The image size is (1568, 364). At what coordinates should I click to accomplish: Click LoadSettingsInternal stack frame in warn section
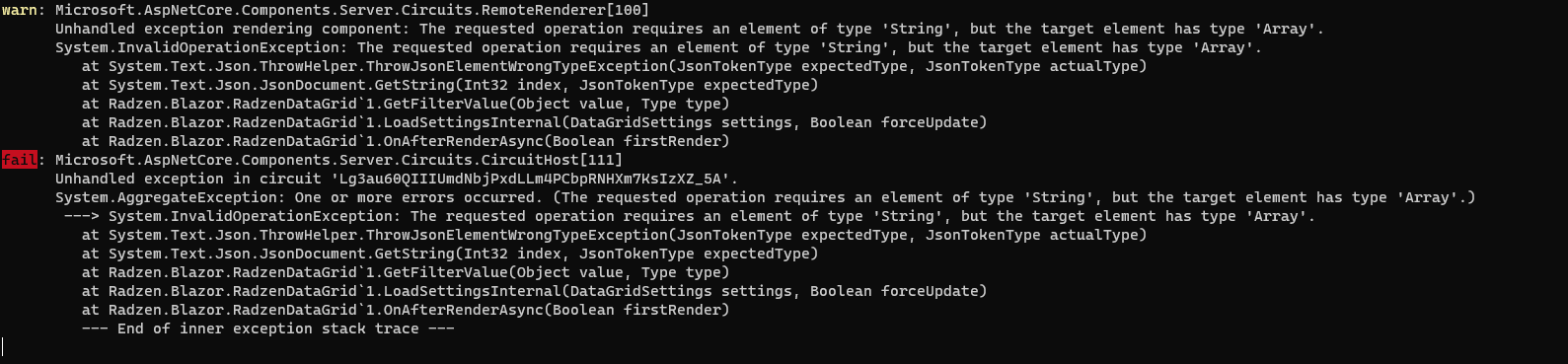535,122
